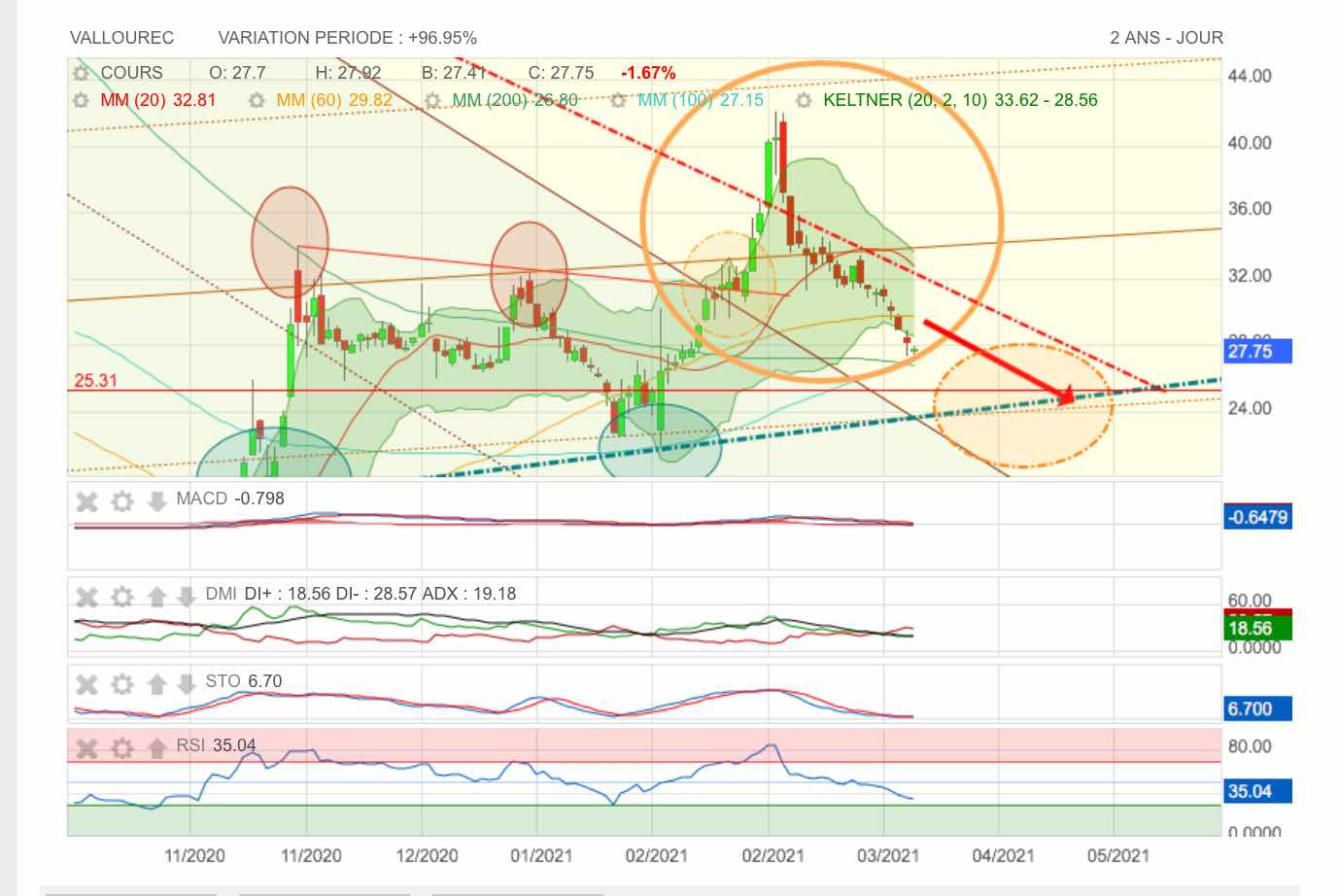The height and width of the screenshot is (896, 1339).
Task: Move the STO panel up
Action: pos(156,684)
